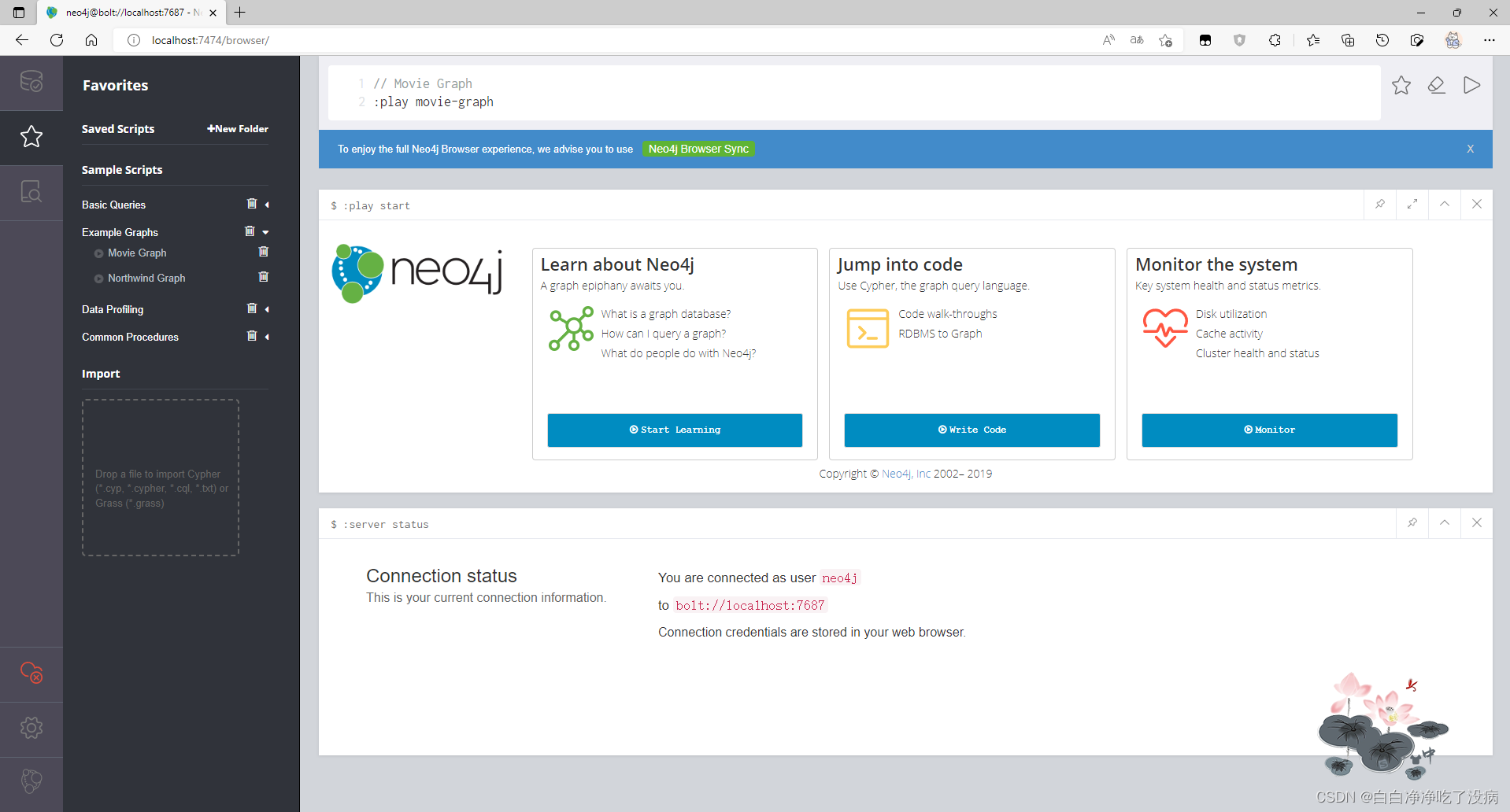View site information icon in address bar
This screenshot has height=812, width=1510.
(x=134, y=40)
